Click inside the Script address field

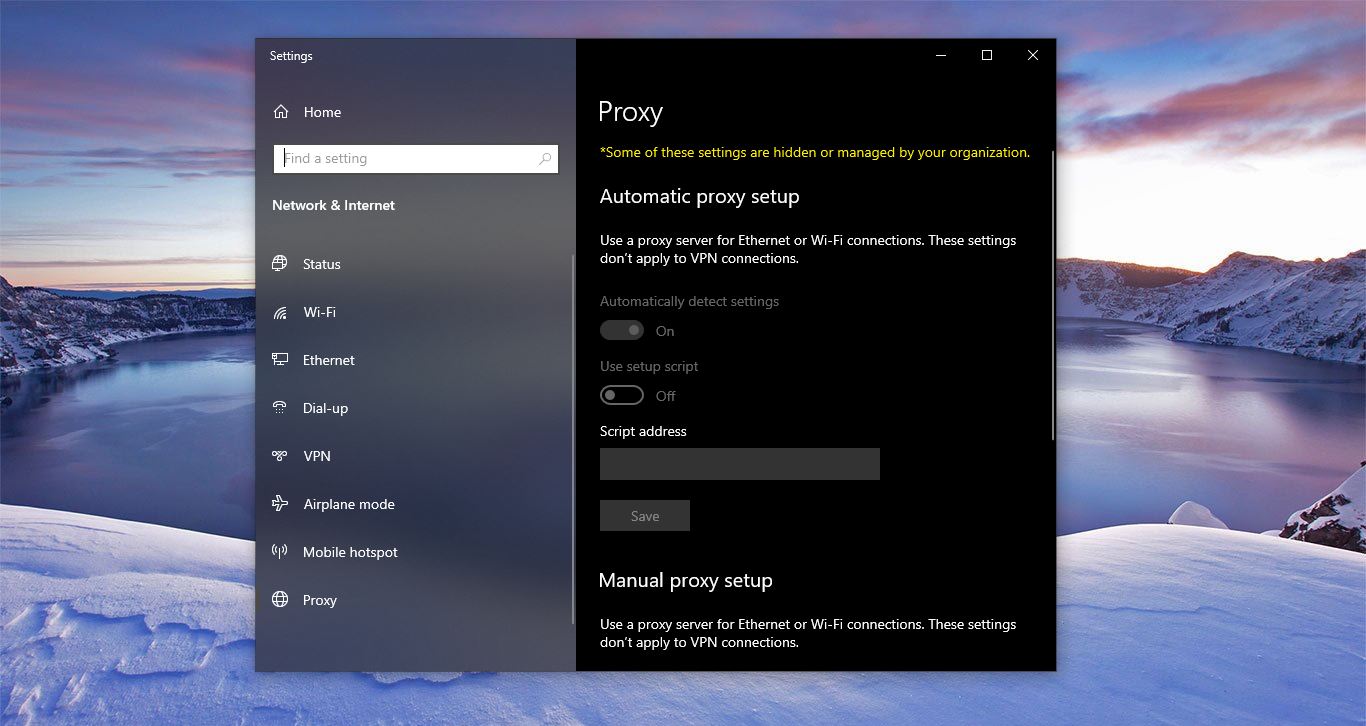point(739,463)
